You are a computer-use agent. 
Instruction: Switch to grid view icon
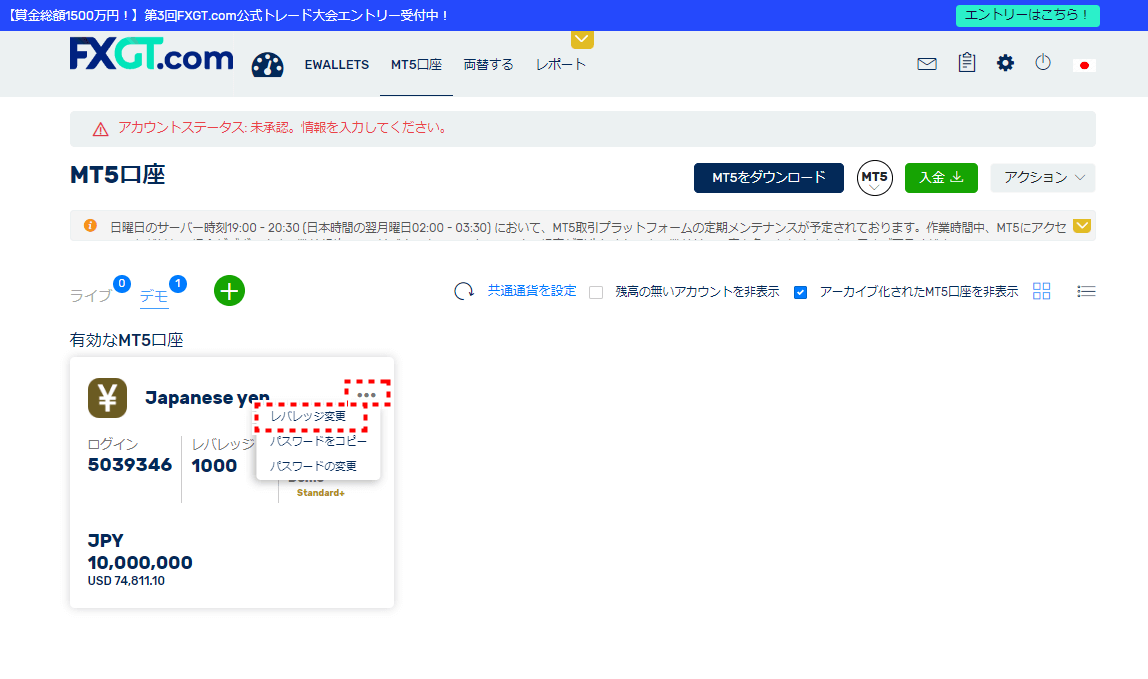(x=1041, y=291)
